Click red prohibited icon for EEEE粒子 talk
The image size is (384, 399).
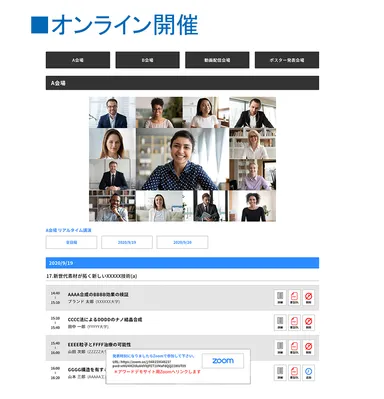(309, 347)
